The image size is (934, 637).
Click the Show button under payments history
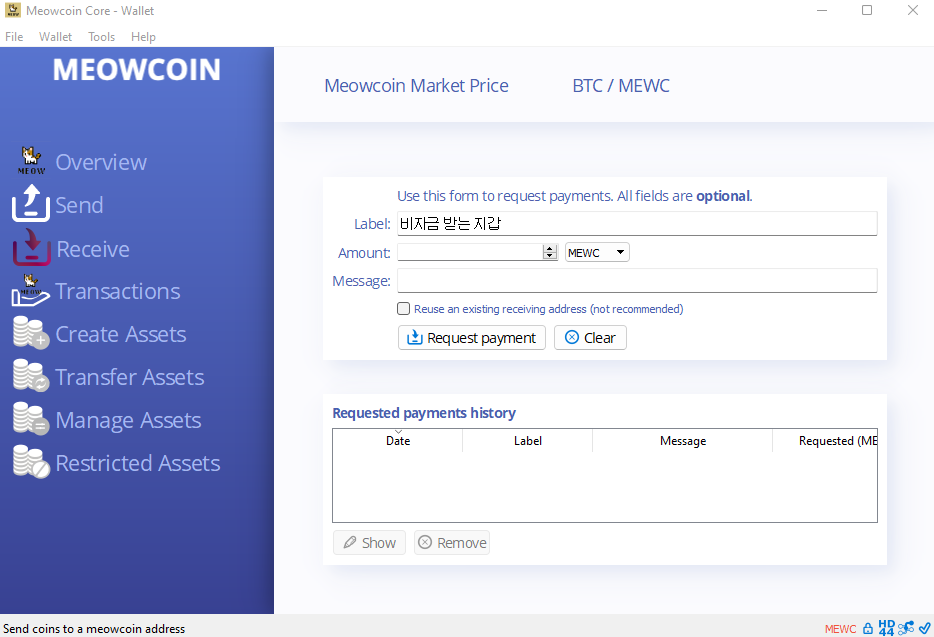tap(369, 543)
